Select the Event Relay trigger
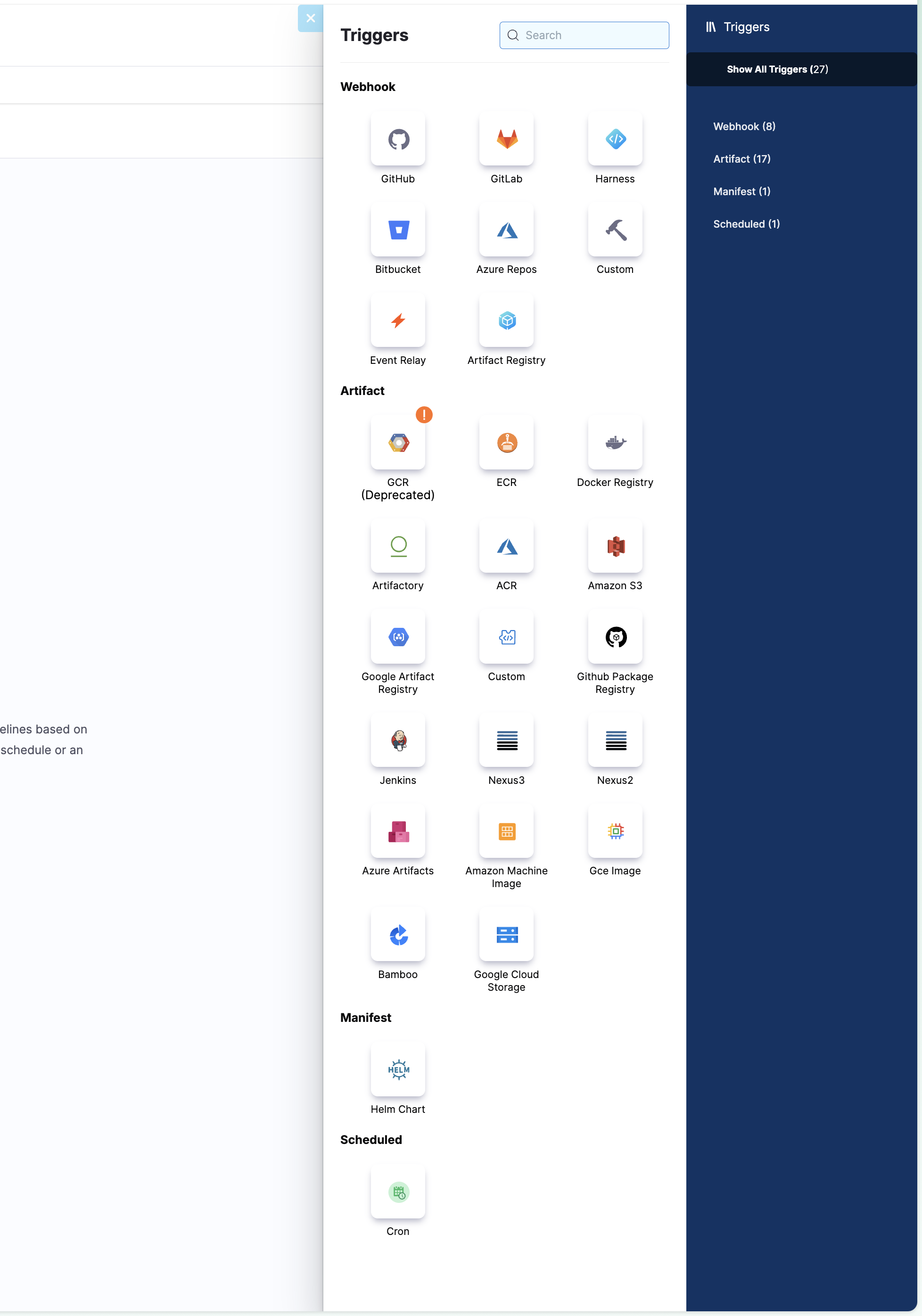 (x=398, y=321)
